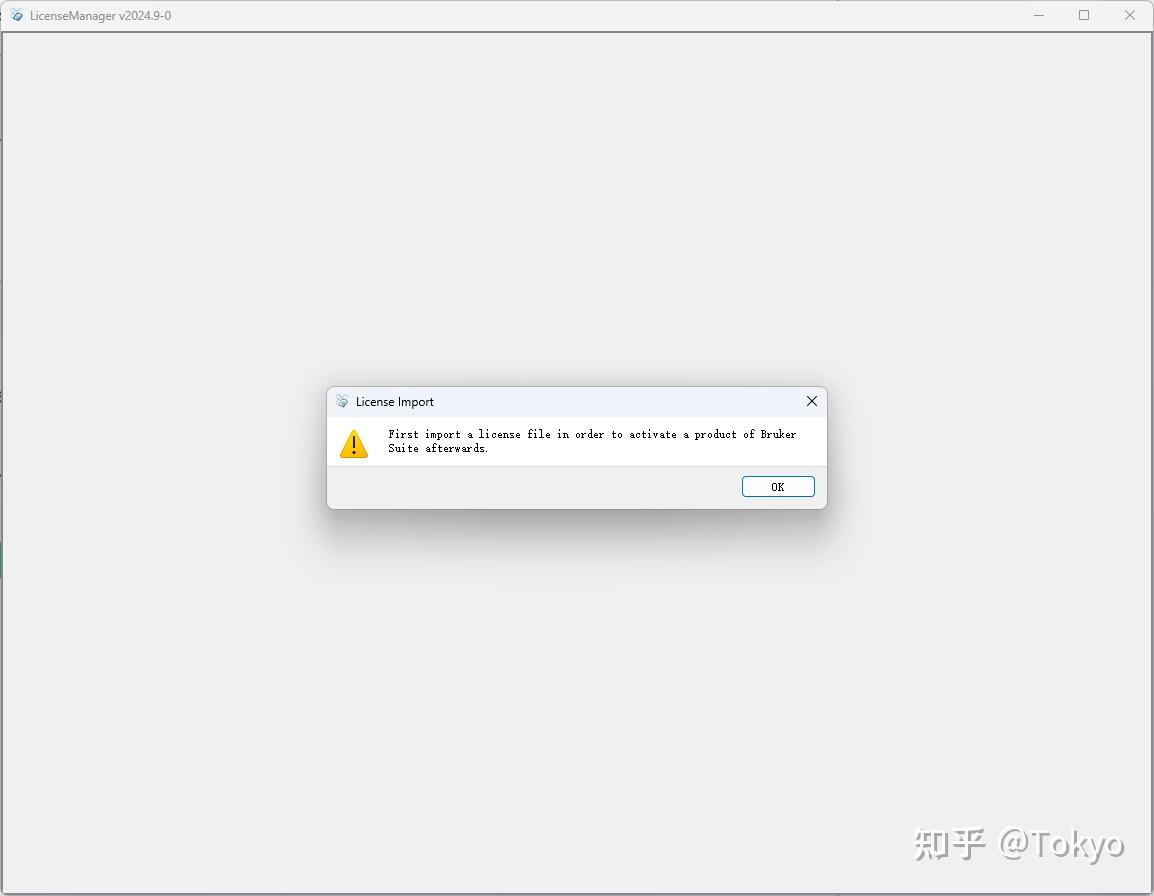Click the word "activate" in the warning text
The image size is (1154, 896).
pyautogui.click(x=653, y=434)
